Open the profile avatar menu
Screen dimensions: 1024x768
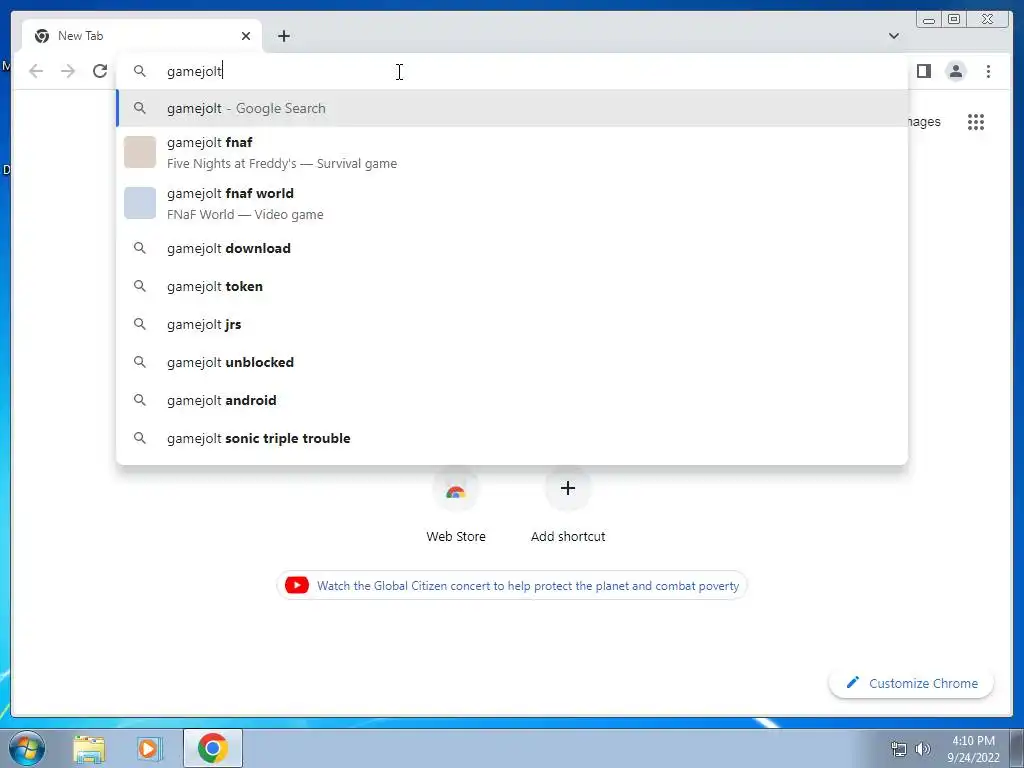point(955,71)
